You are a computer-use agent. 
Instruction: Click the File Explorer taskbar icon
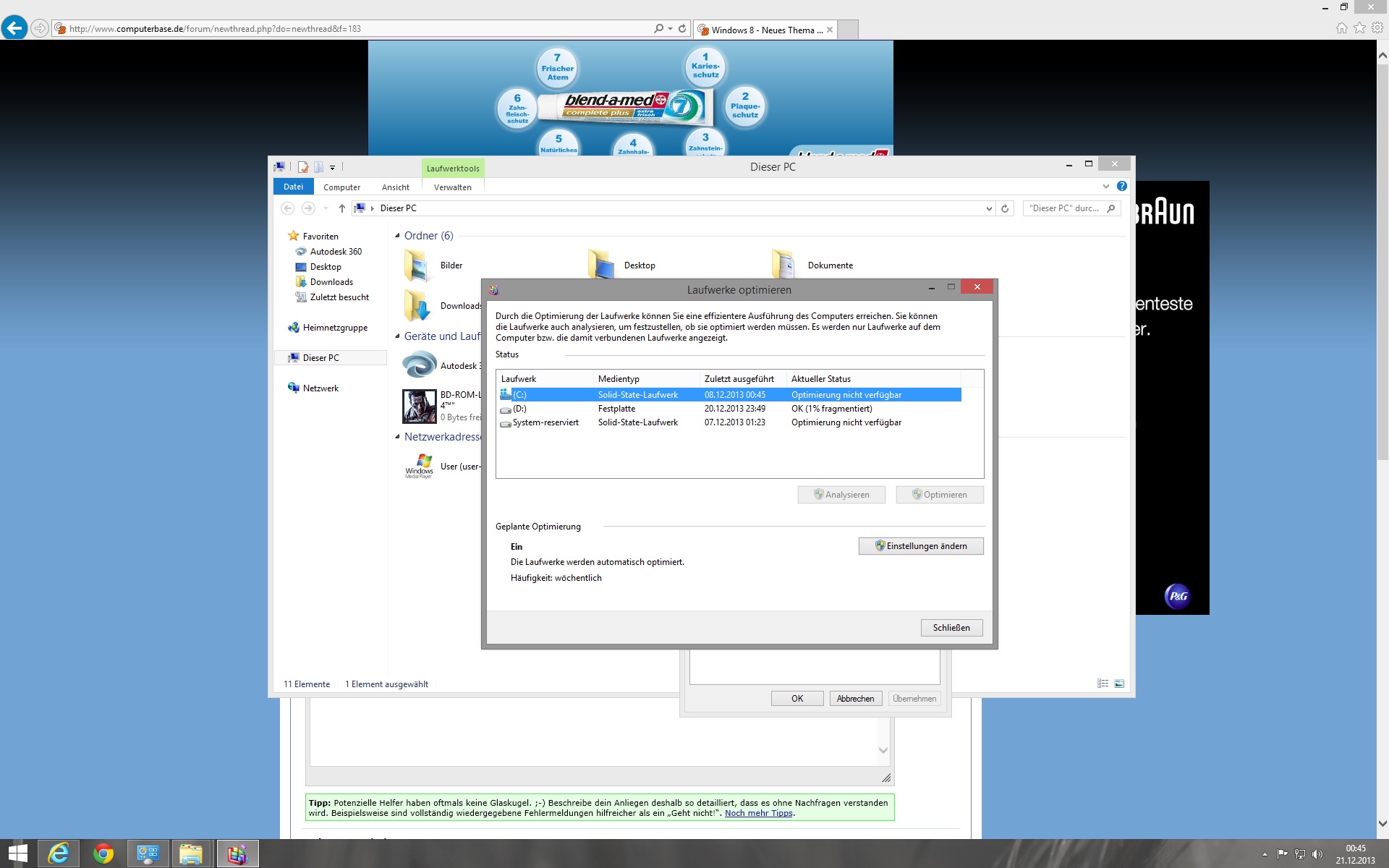click(191, 854)
